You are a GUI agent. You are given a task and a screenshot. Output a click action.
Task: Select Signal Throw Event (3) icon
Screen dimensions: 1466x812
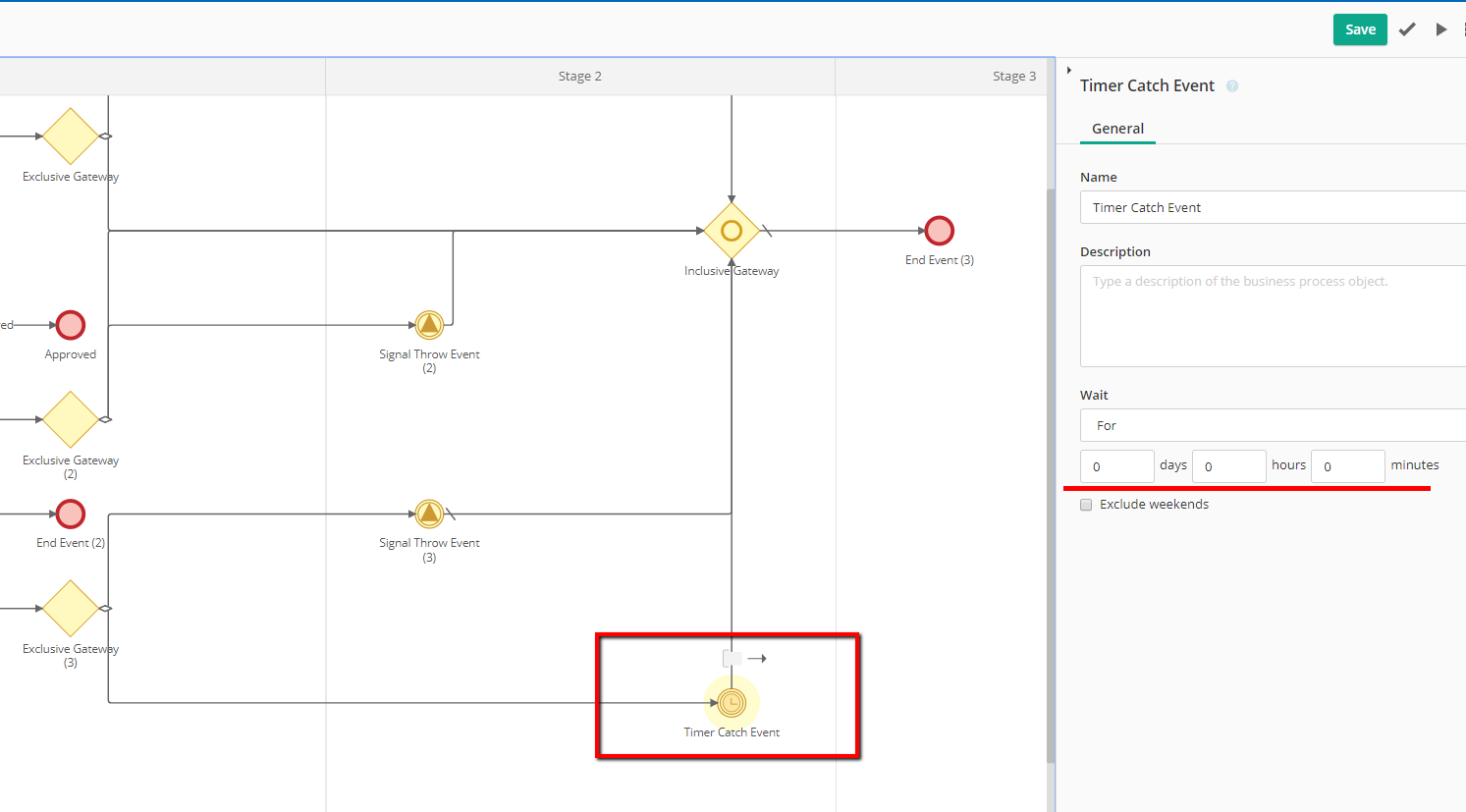429,514
